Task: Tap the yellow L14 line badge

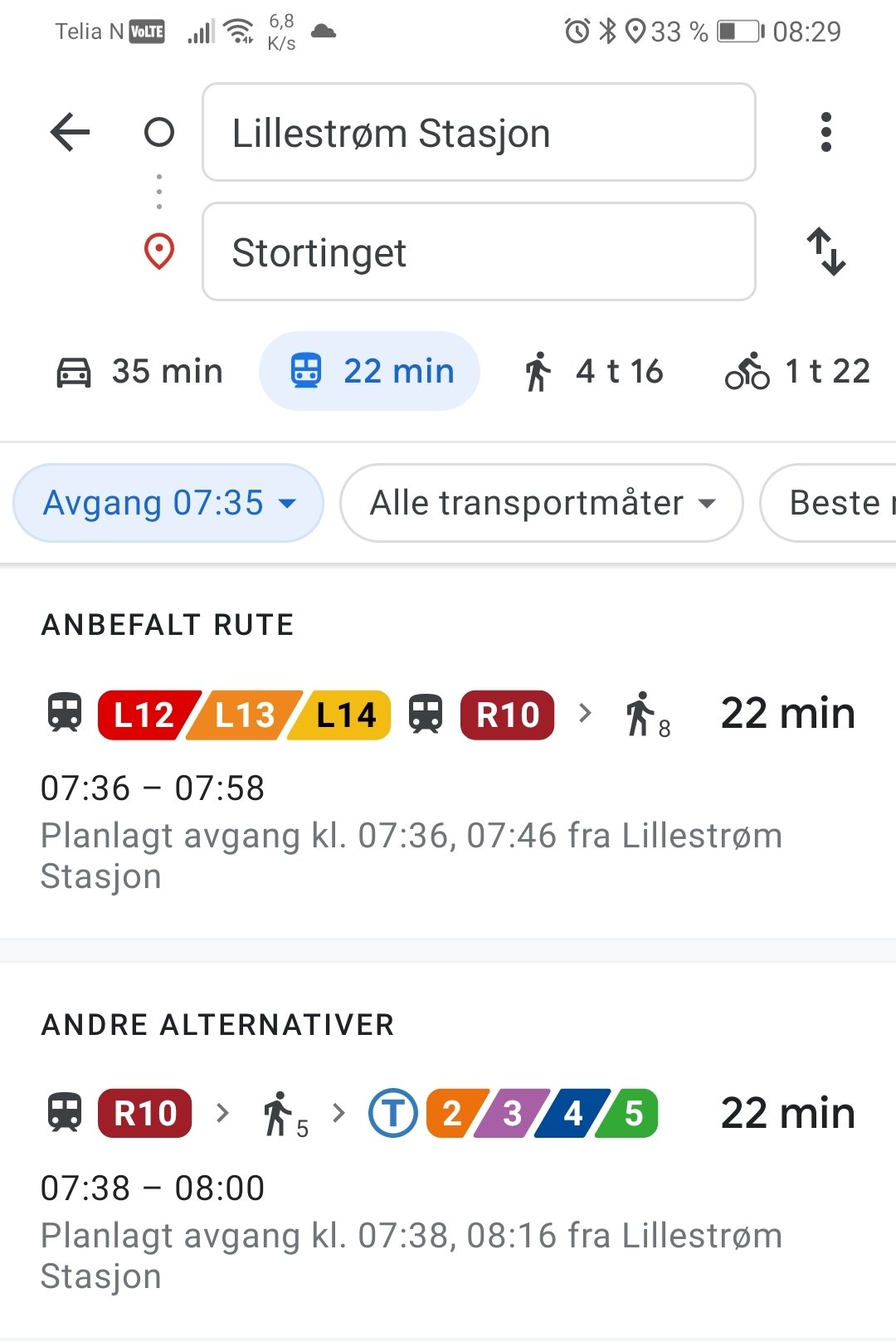Action: [x=343, y=715]
